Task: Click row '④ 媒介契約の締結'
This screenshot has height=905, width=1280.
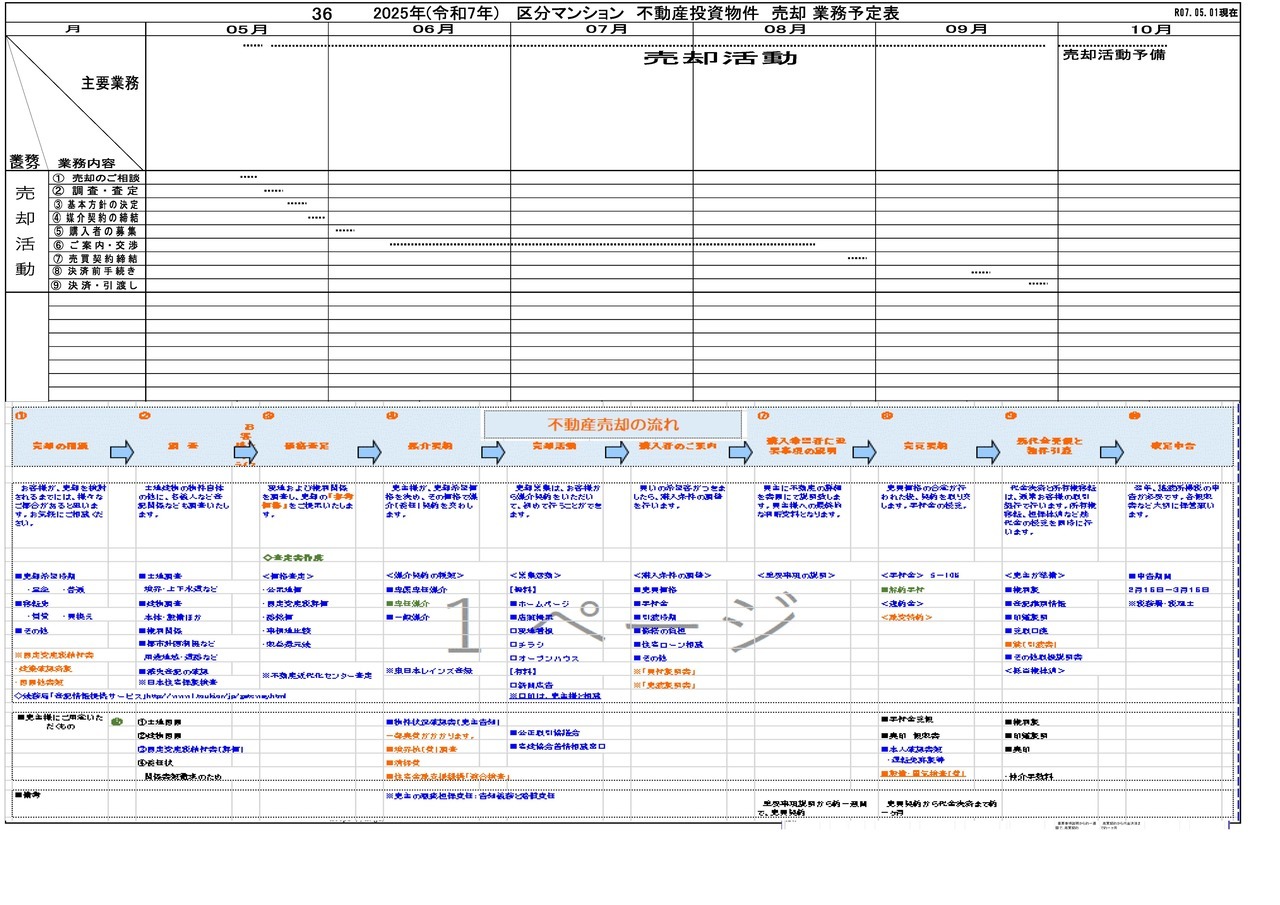Action: (x=97, y=218)
